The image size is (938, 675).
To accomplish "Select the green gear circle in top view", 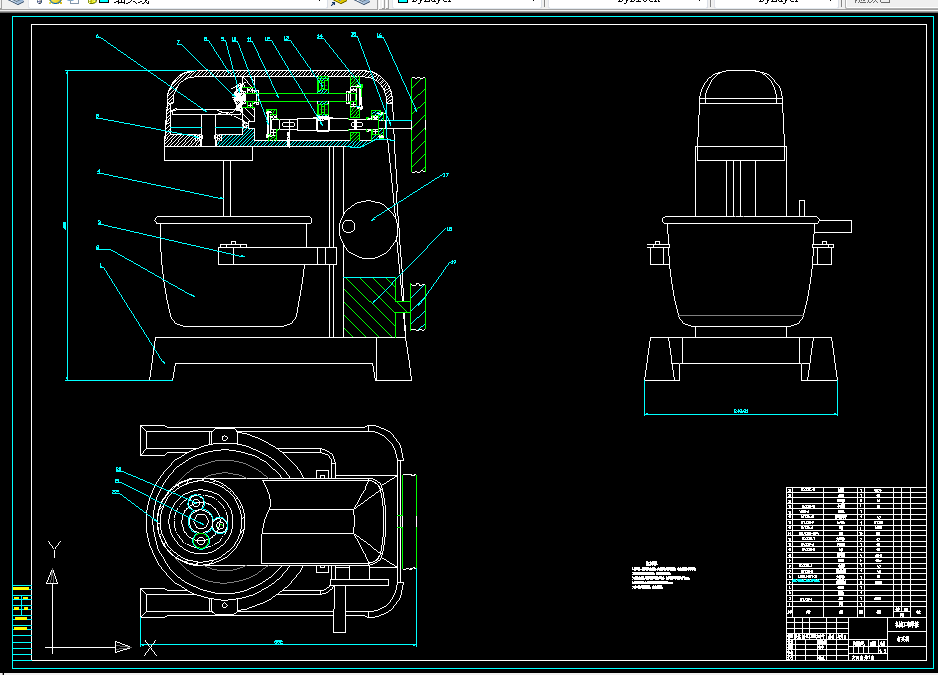I will 202,541.
